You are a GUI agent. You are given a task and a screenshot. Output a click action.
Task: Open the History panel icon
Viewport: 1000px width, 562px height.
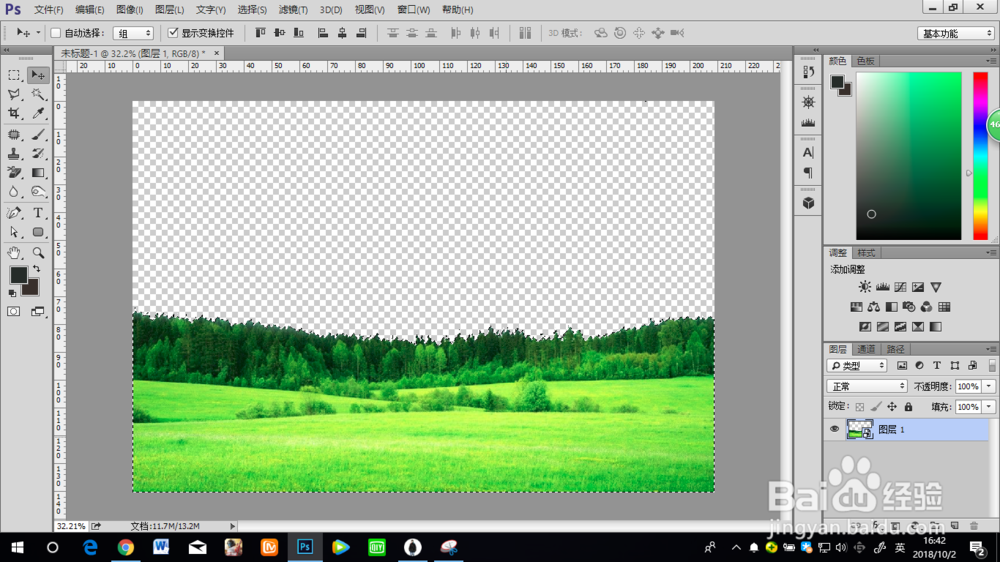[808, 72]
